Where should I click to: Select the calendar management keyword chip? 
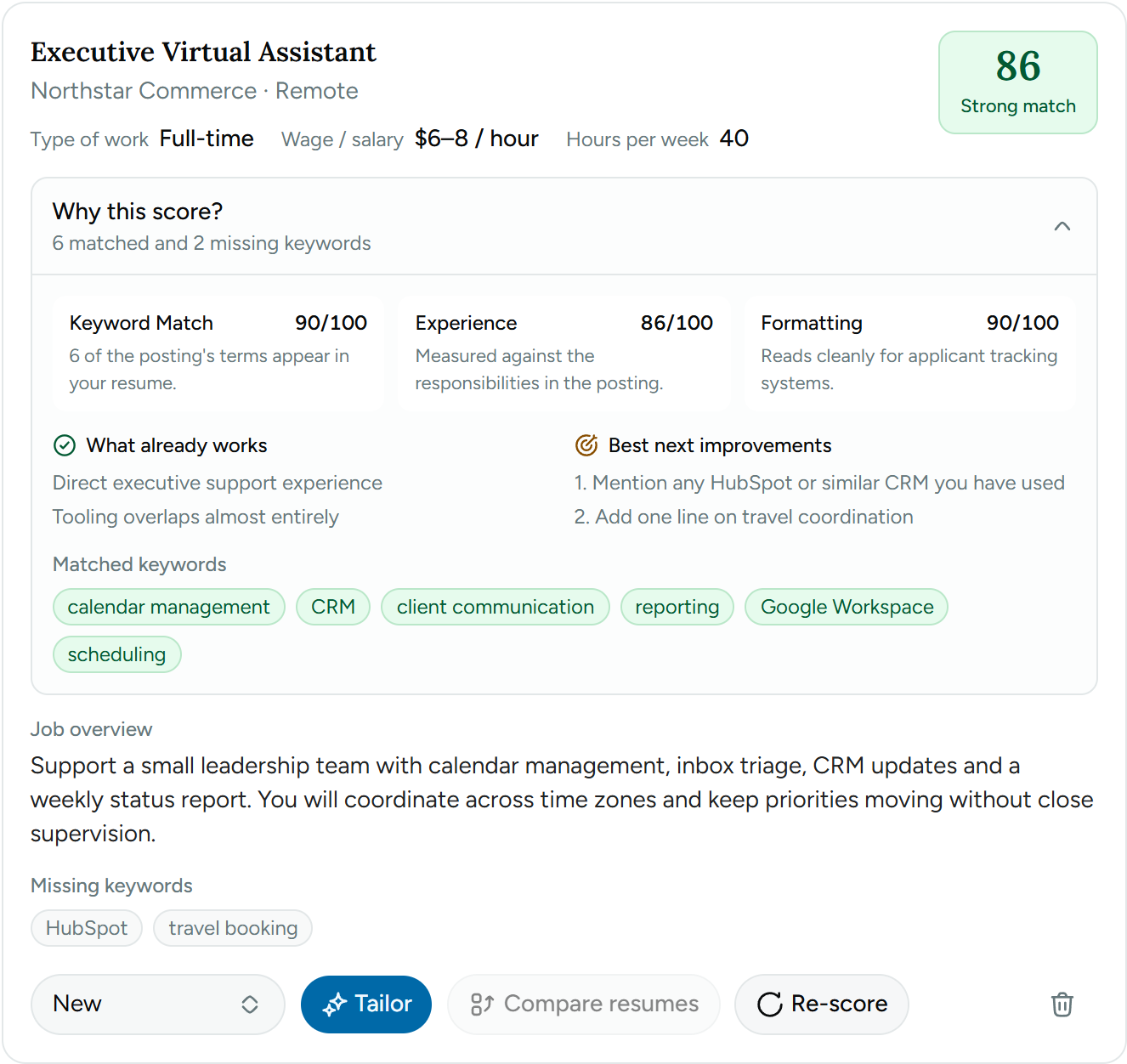pos(169,607)
